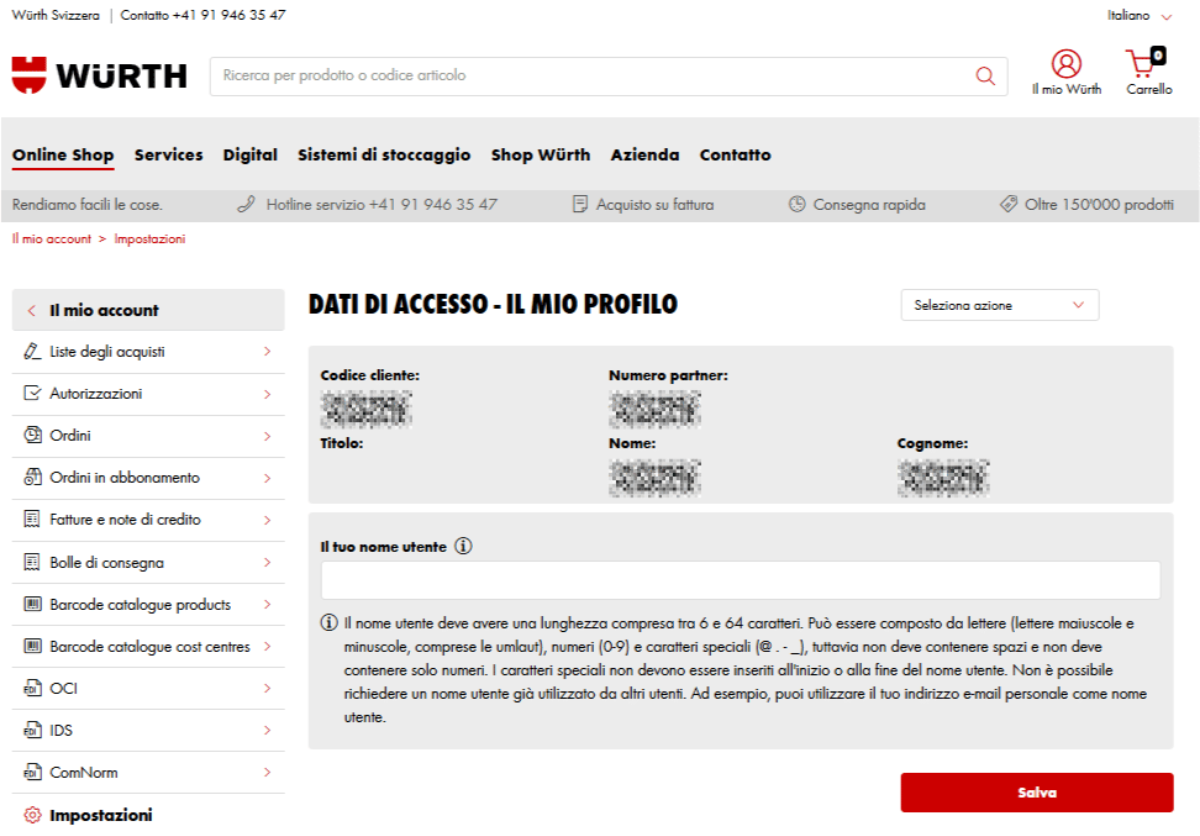The width and height of the screenshot is (1200, 836).
Task: Click the Fatture e note di credito icon
Action: (31, 520)
